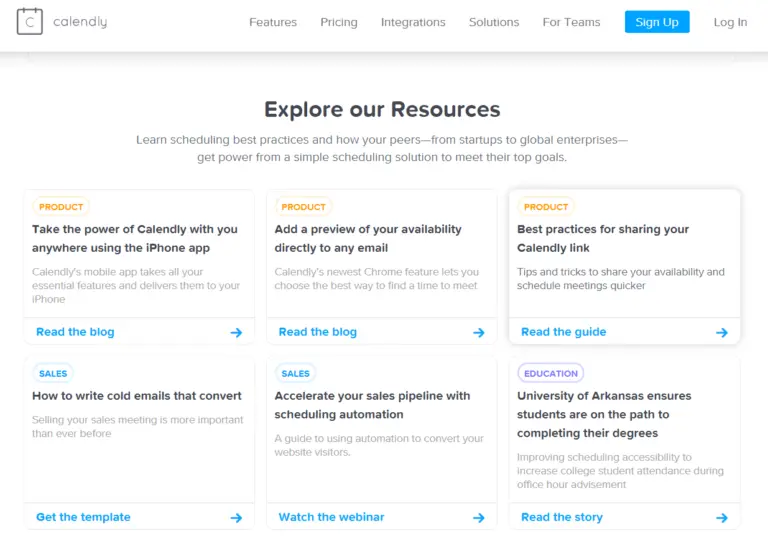Click the arrow beside Read the story

pos(721,518)
